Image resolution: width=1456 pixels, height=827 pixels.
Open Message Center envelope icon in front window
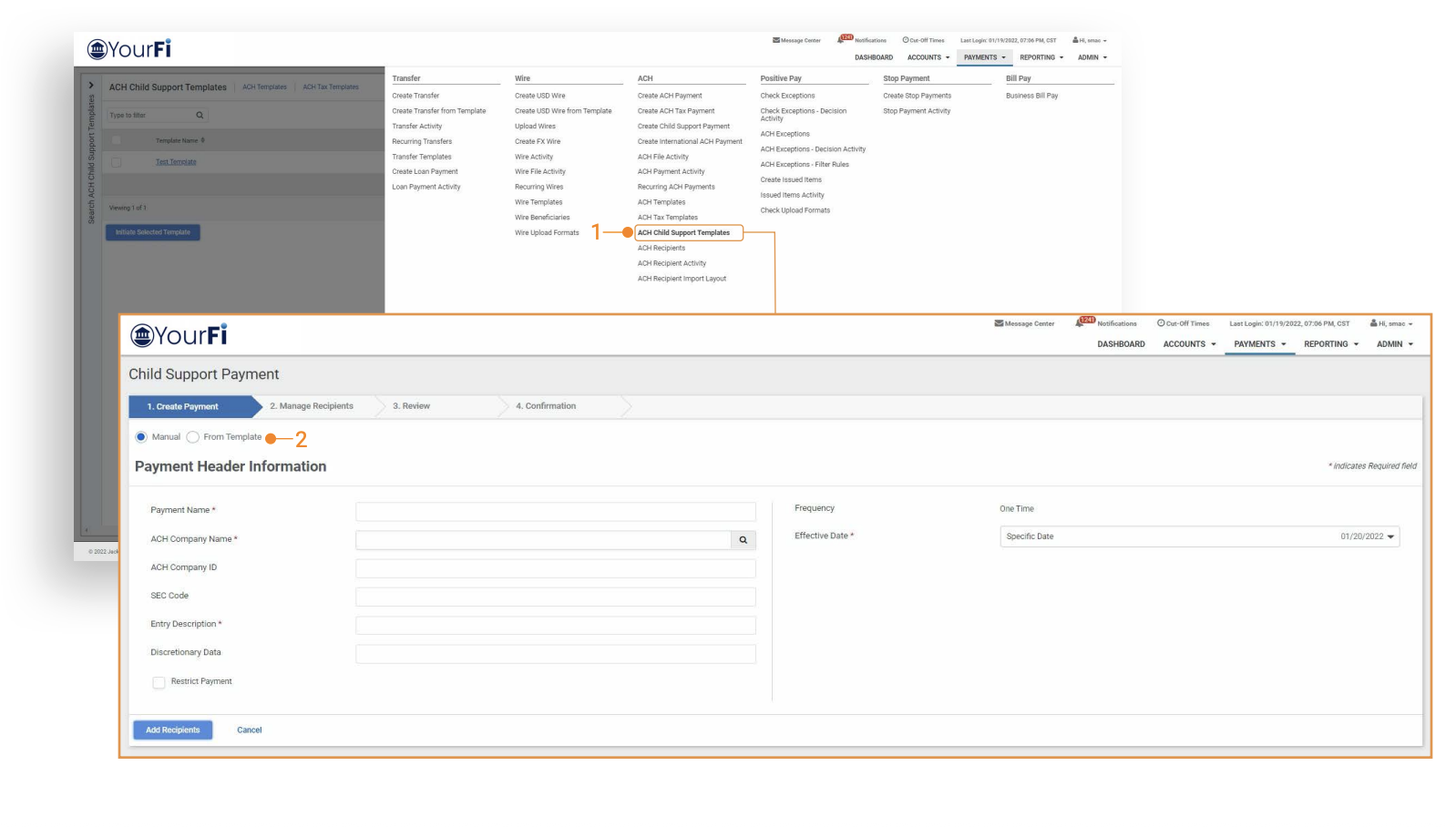tap(999, 323)
